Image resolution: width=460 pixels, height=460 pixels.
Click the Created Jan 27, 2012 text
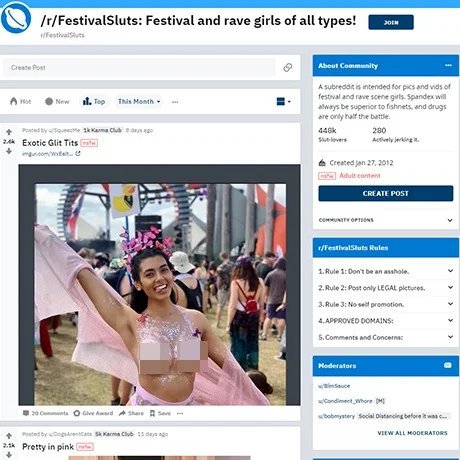pos(361,163)
